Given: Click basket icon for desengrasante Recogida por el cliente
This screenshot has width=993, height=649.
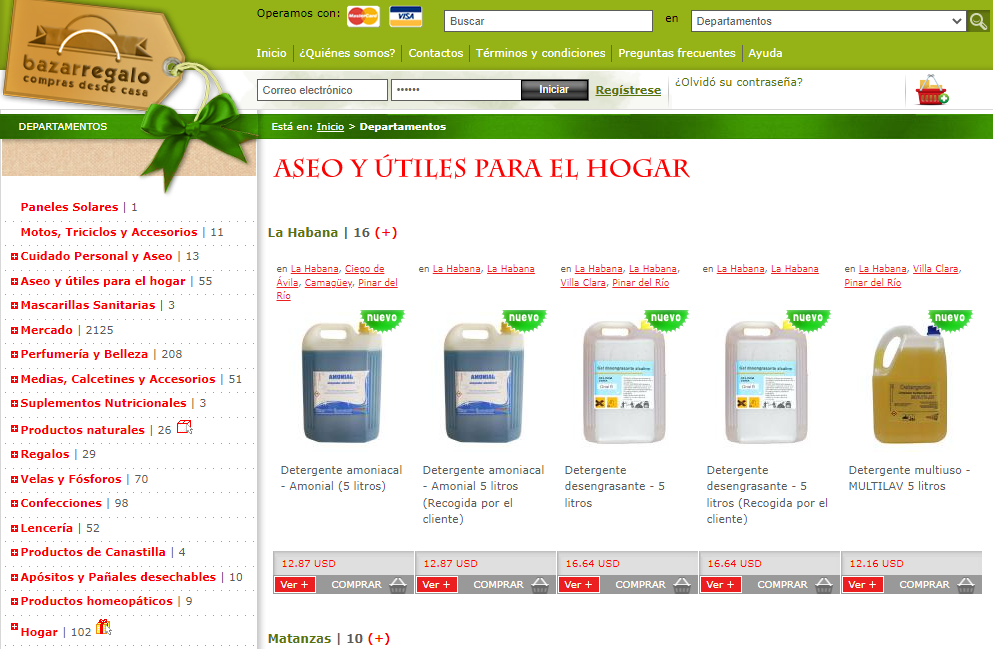Looking at the screenshot, I should pyautogui.click(x=824, y=585).
